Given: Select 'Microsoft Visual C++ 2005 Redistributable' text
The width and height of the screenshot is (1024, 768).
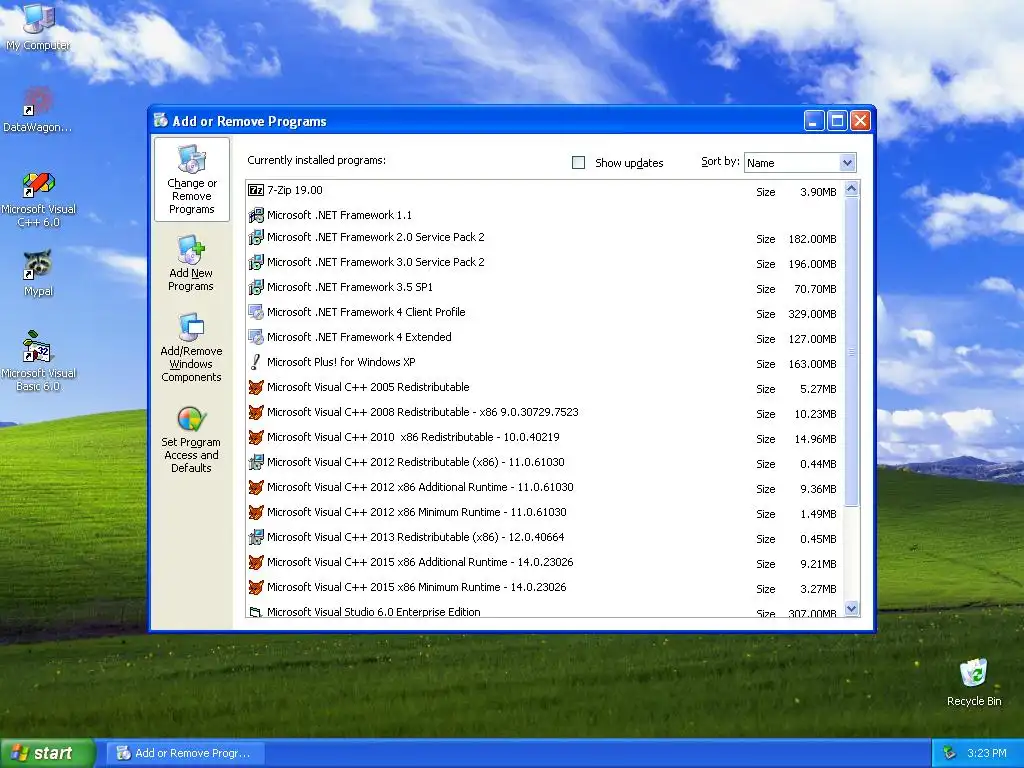Looking at the screenshot, I should (x=368, y=387).
